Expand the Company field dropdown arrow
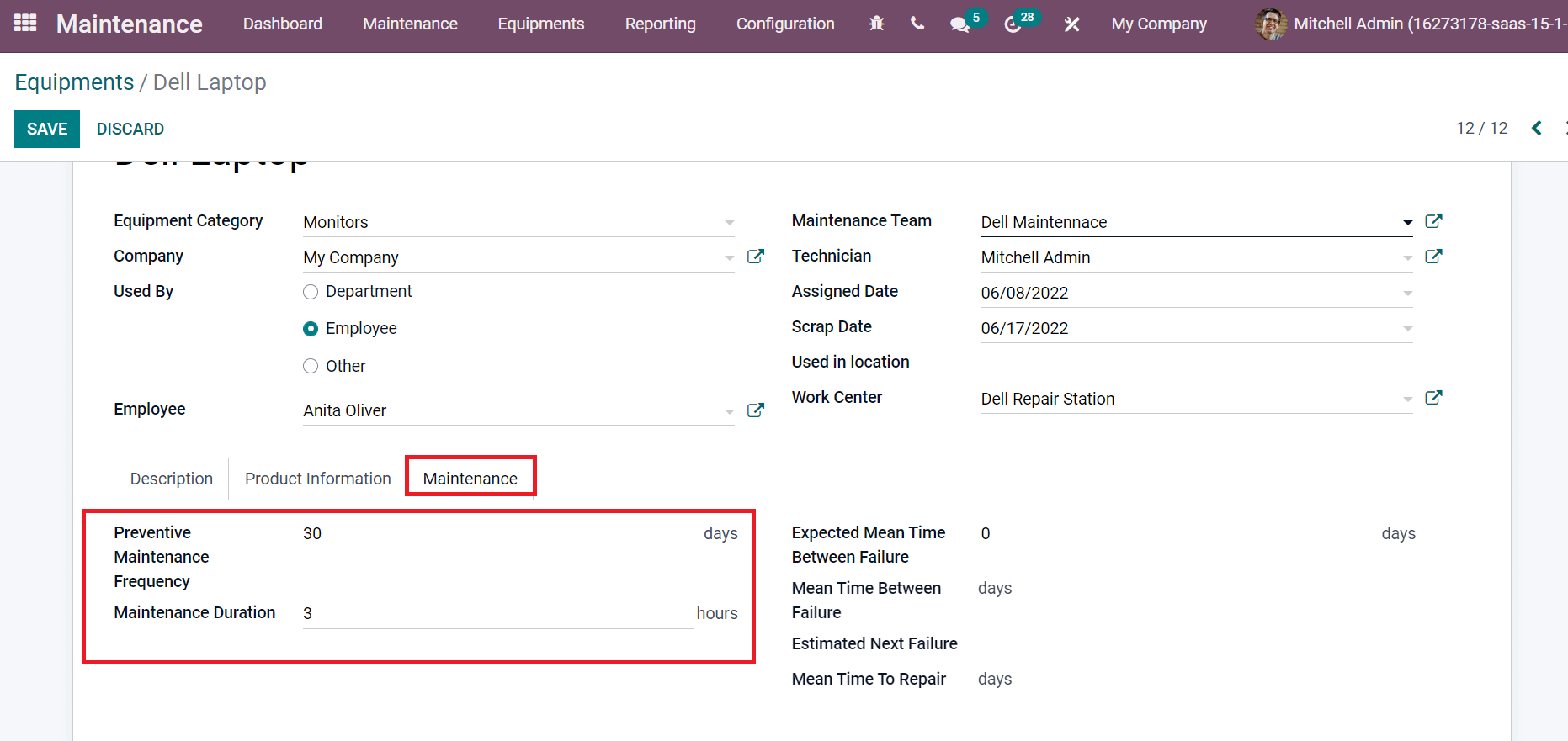 point(729,258)
